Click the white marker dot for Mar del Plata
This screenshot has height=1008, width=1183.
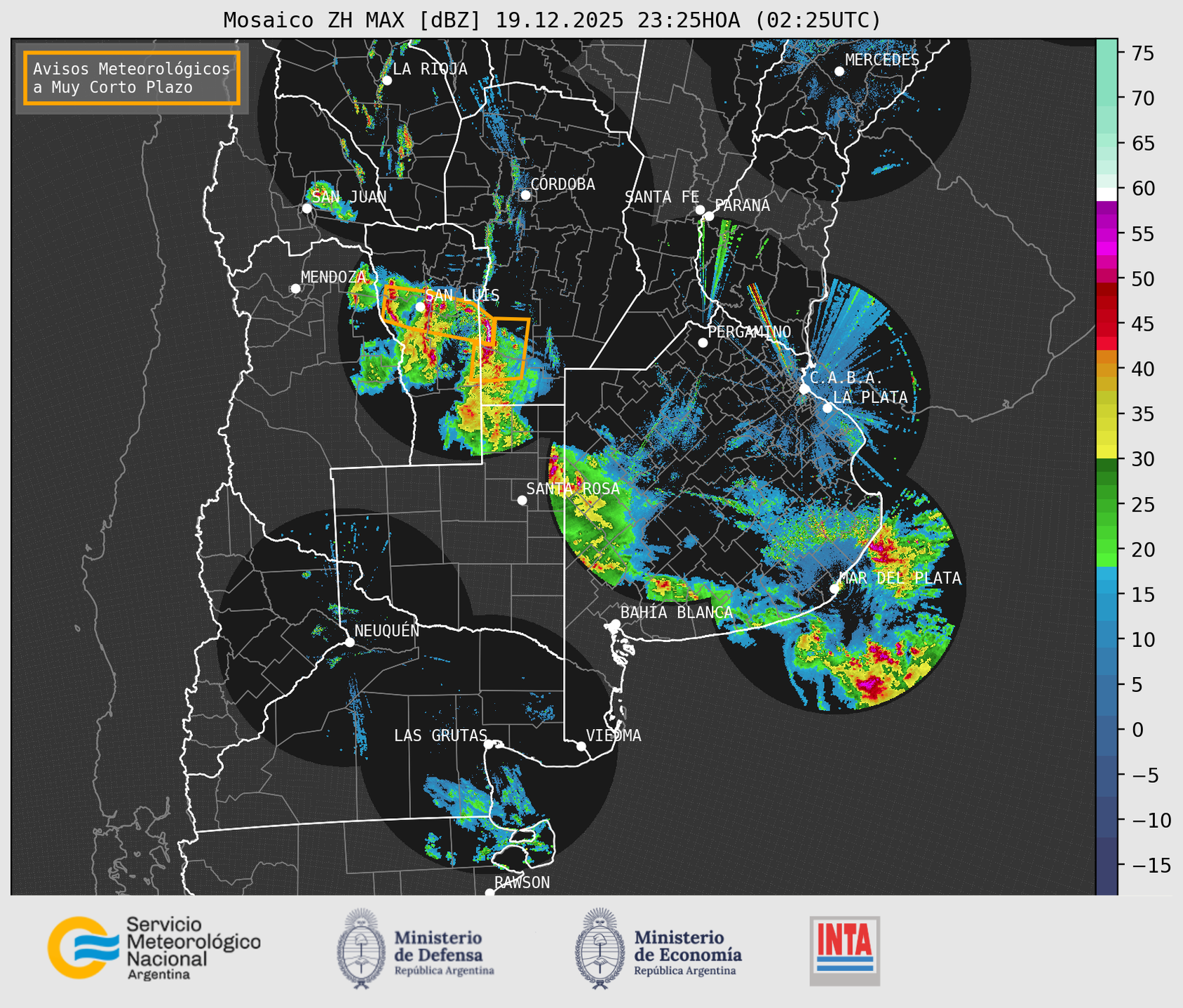pos(834,588)
